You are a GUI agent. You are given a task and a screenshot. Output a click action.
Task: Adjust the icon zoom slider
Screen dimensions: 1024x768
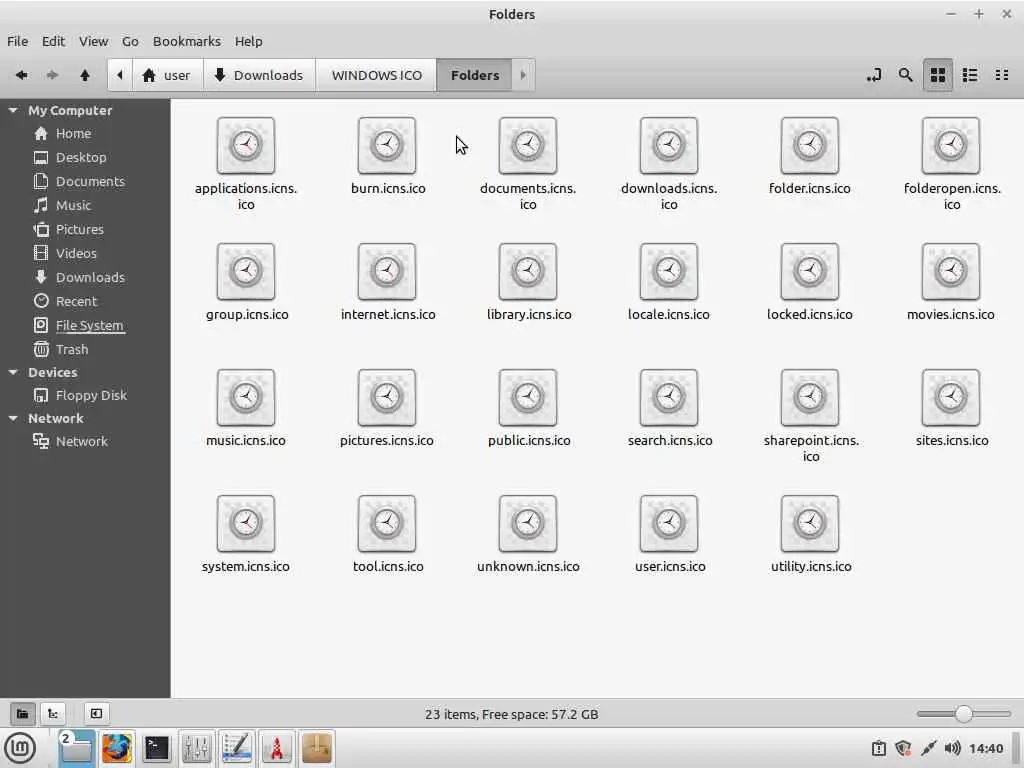click(x=963, y=714)
